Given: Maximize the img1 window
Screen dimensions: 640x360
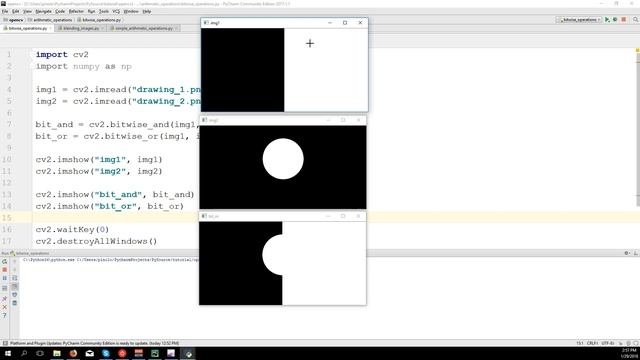Looking at the screenshot, I should click(345, 23).
